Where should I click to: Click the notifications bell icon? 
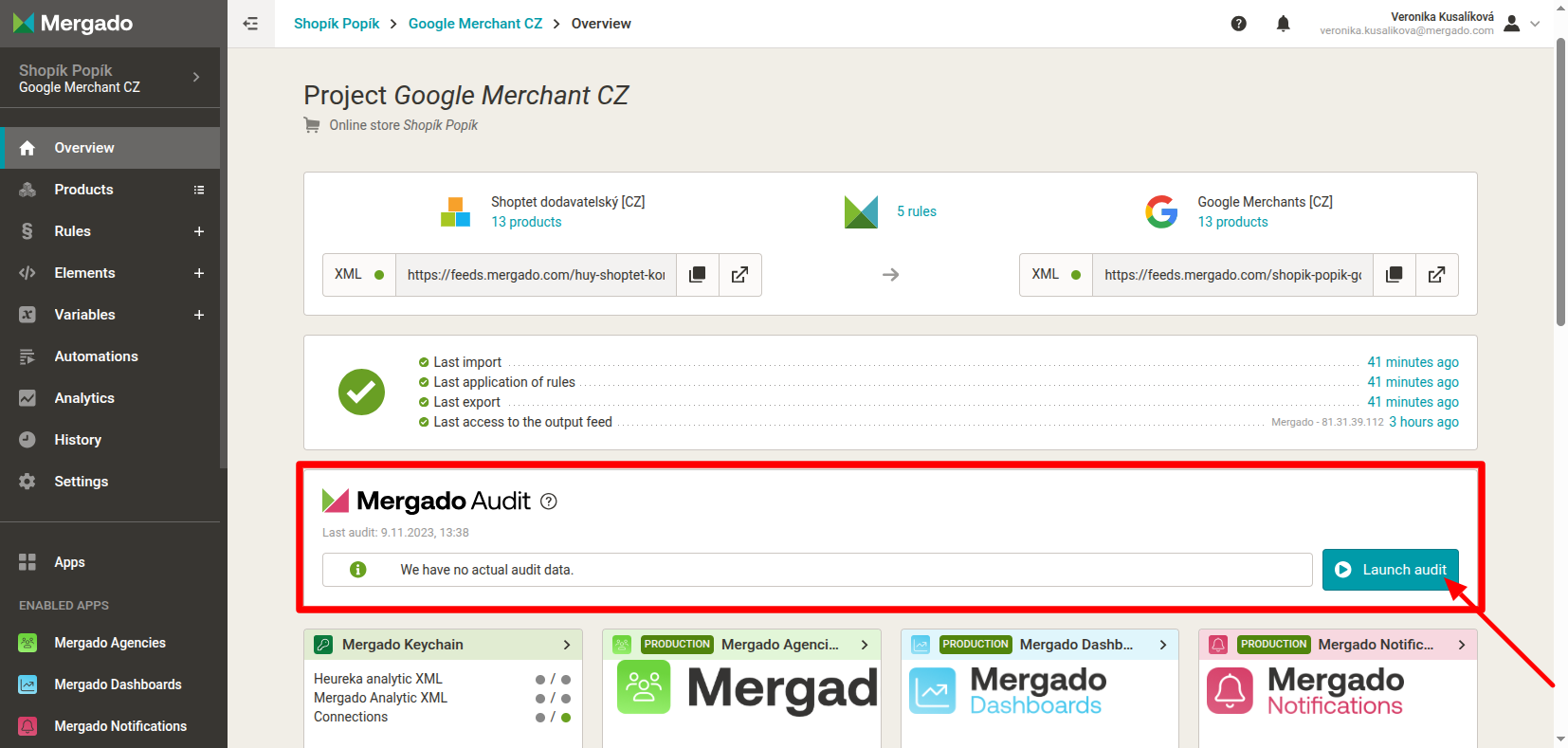(x=1283, y=24)
